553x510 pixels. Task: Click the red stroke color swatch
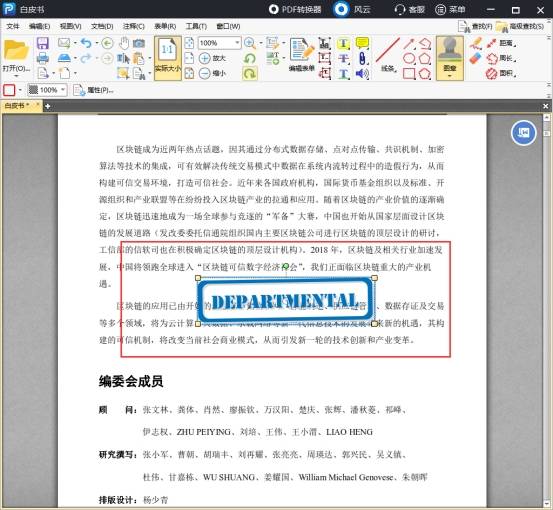tap(9, 90)
